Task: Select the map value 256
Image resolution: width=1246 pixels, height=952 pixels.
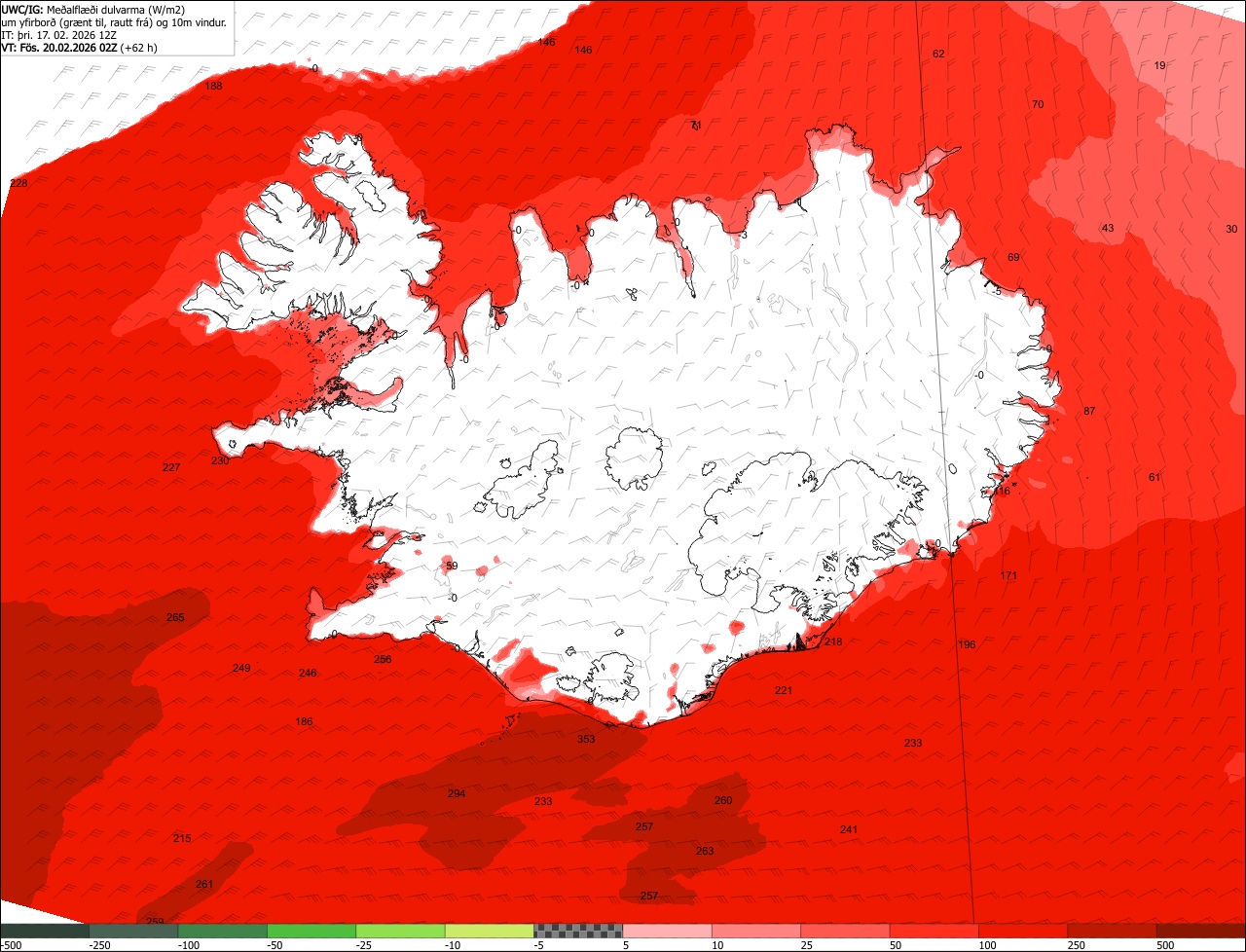Action: [383, 659]
